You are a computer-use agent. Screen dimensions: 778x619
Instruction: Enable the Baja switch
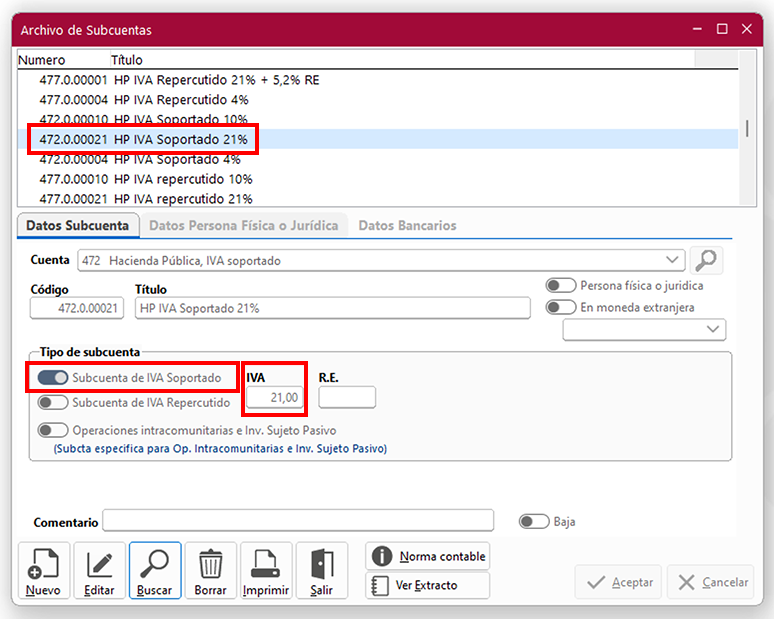(x=534, y=522)
